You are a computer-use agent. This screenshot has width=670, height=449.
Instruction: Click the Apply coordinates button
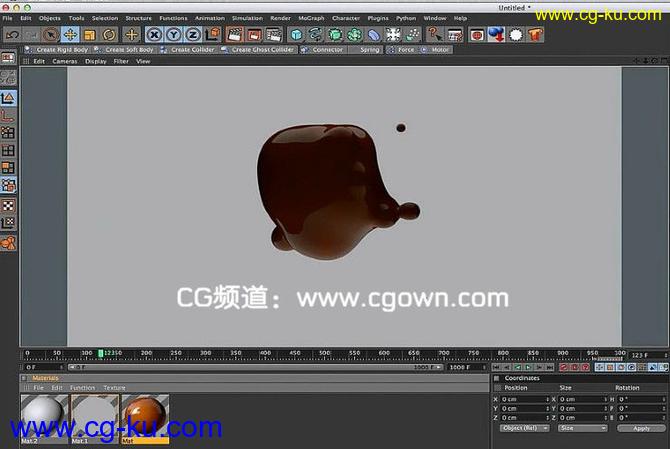point(641,428)
